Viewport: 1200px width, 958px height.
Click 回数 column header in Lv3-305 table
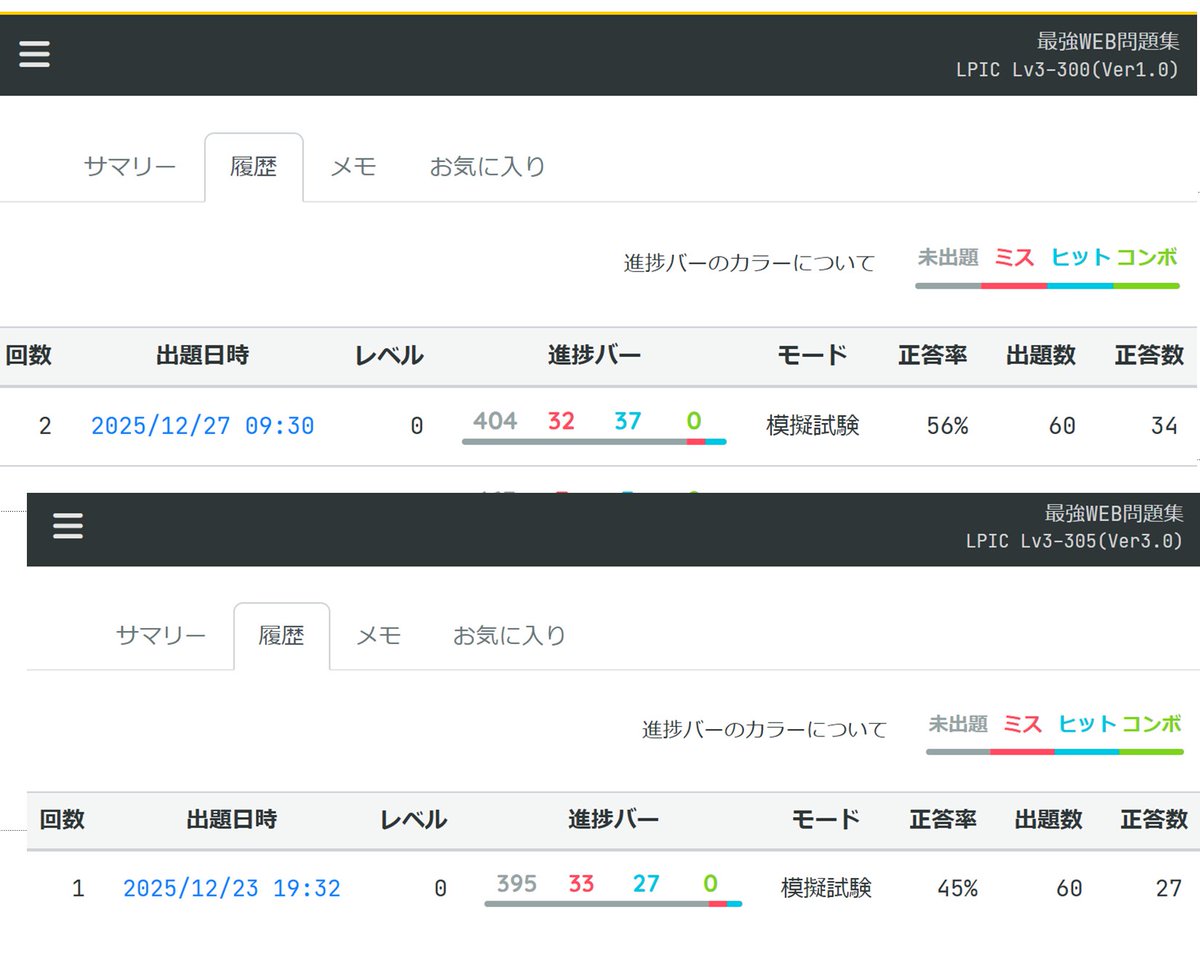tap(62, 820)
